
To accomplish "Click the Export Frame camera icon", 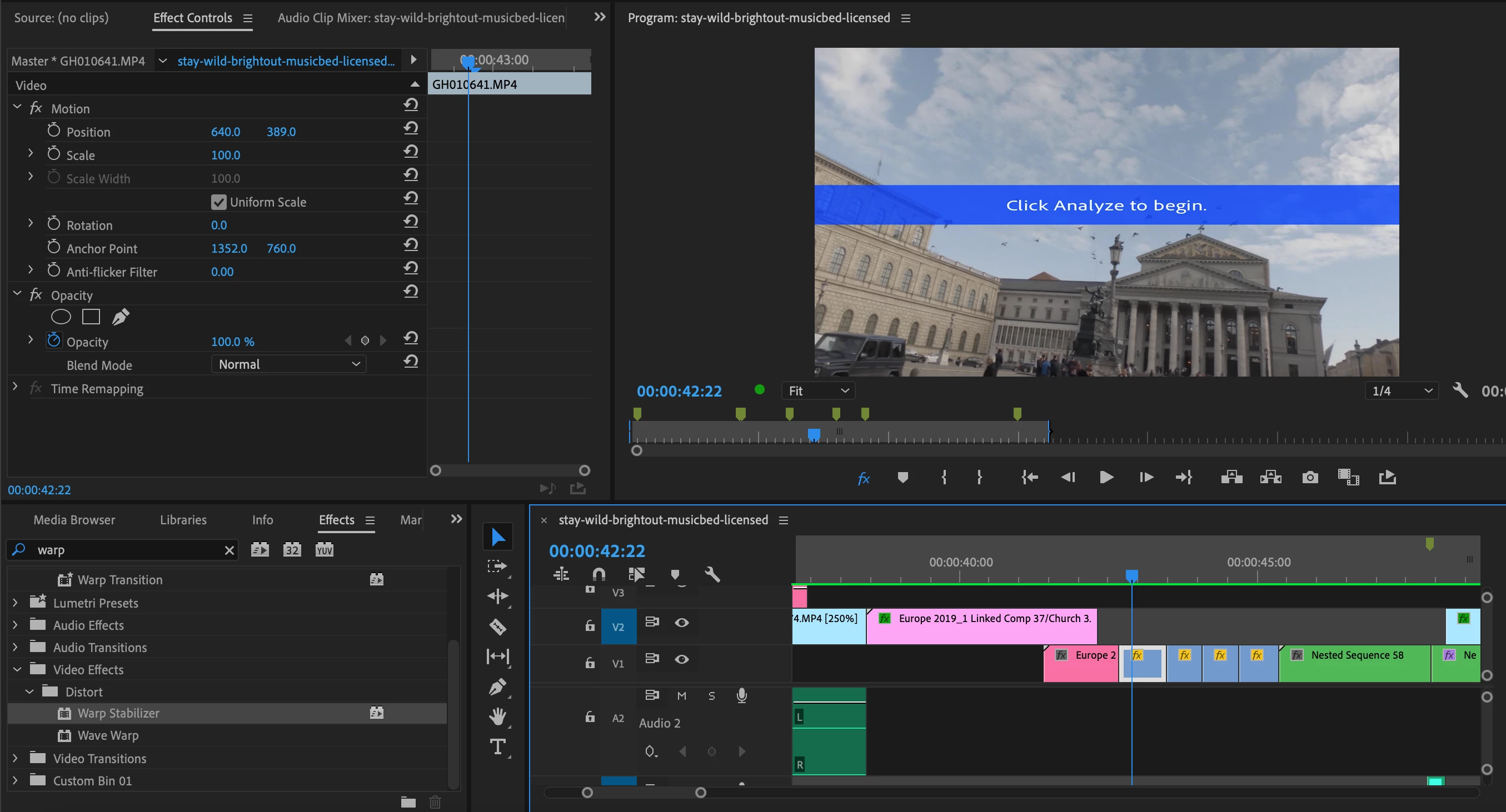I will (x=1310, y=477).
